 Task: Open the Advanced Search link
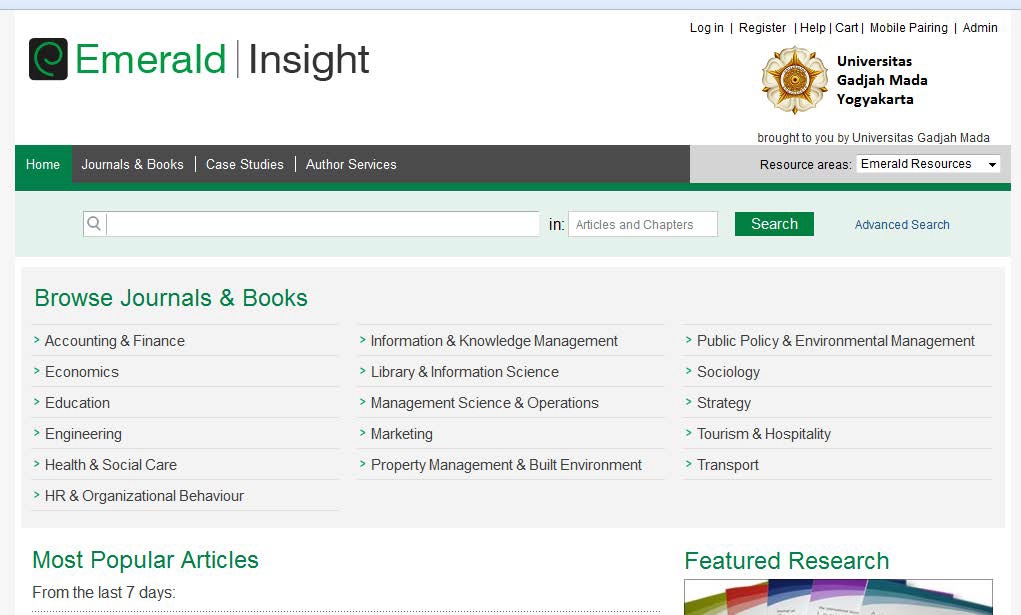[902, 225]
